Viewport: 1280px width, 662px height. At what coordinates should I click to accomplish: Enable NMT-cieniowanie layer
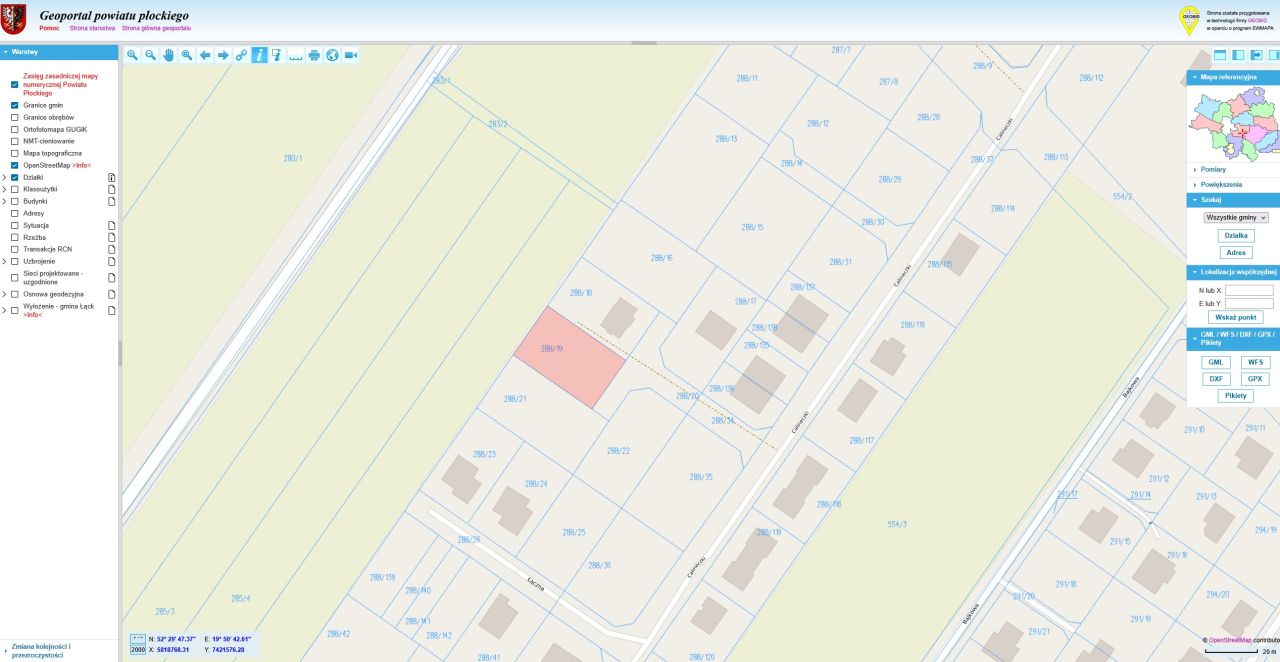(15, 141)
